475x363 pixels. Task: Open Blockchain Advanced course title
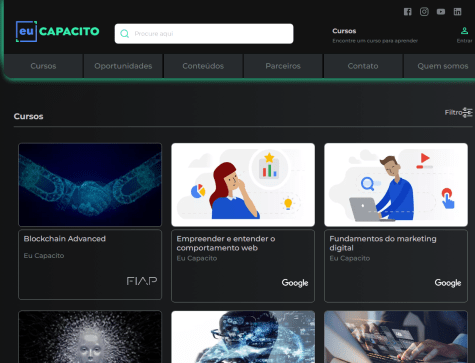65,239
